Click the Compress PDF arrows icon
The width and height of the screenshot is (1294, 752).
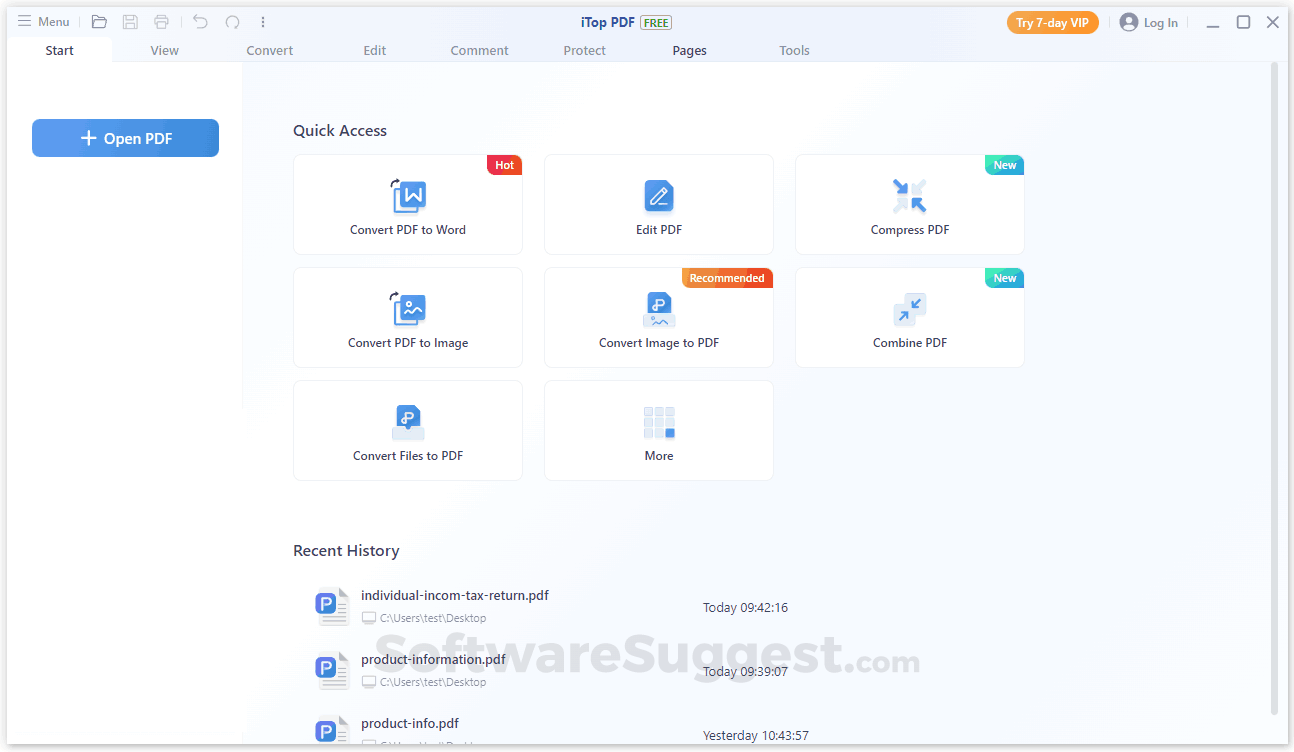(x=910, y=196)
